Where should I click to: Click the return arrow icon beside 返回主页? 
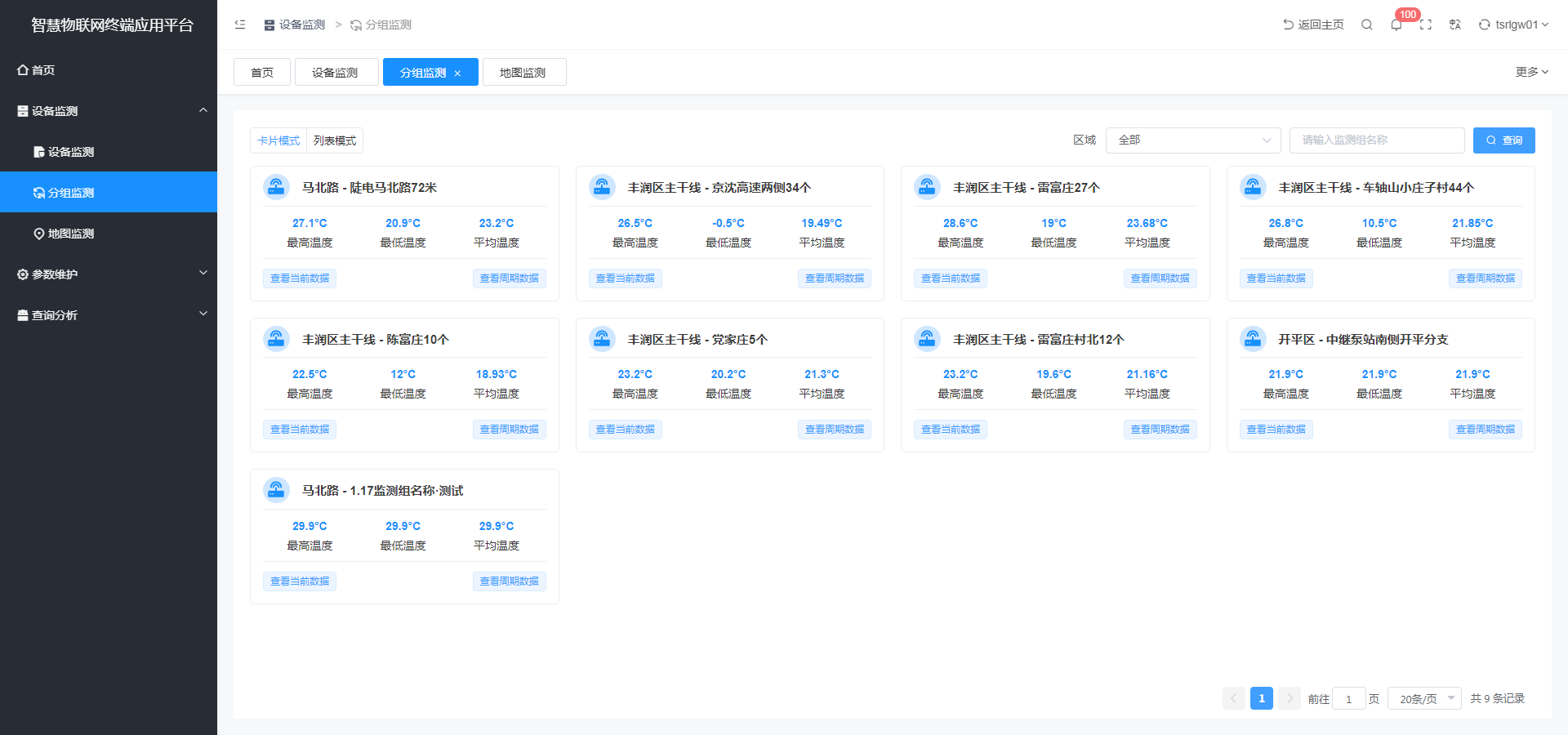coord(1288,24)
